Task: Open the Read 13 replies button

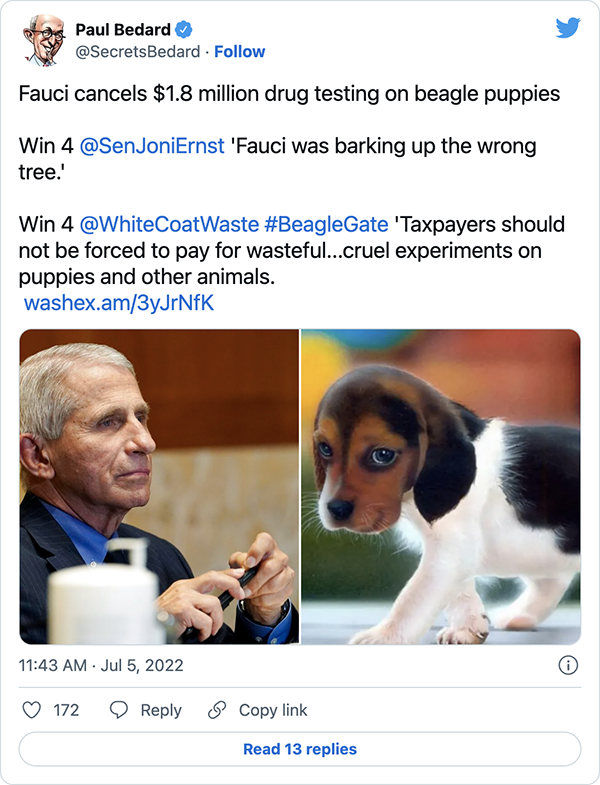Action: [300, 749]
